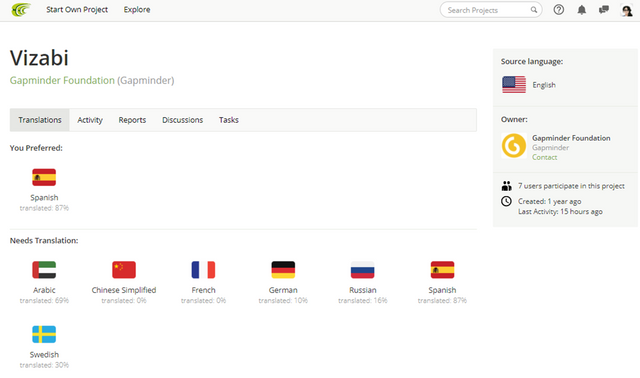Click "Created: 1 year ago" text
The image size is (640, 378).
click(x=549, y=201)
